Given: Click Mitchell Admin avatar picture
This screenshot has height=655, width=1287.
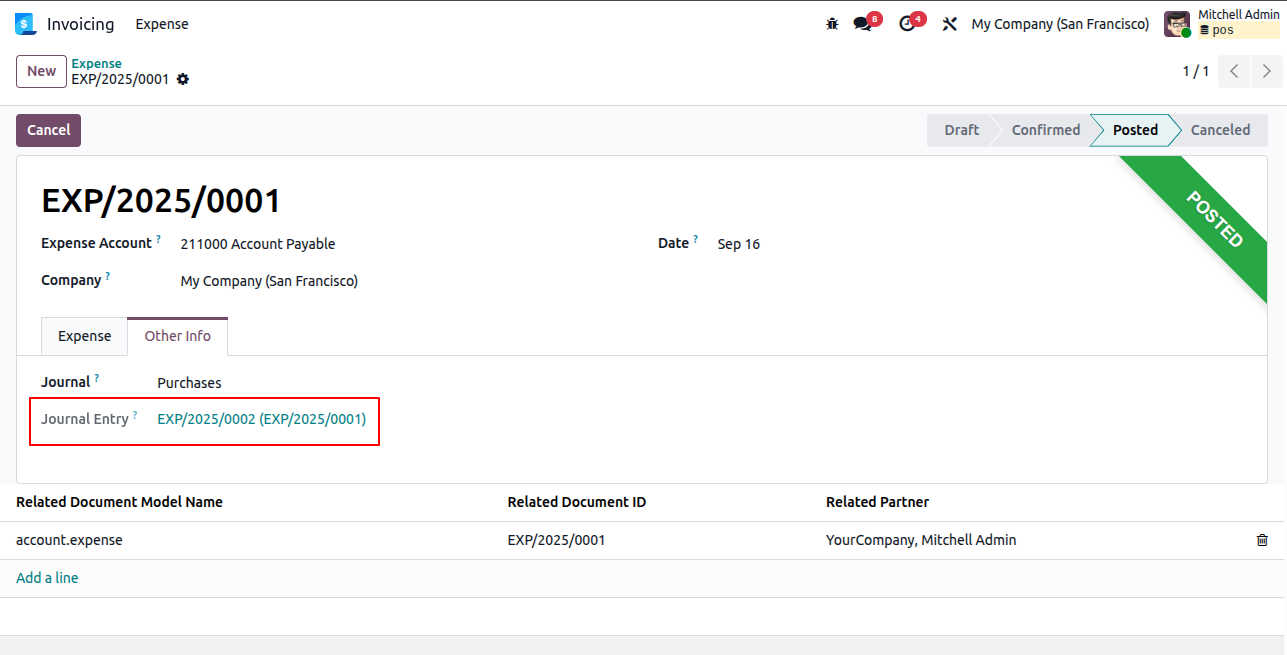Looking at the screenshot, I should pos(1177,24).
